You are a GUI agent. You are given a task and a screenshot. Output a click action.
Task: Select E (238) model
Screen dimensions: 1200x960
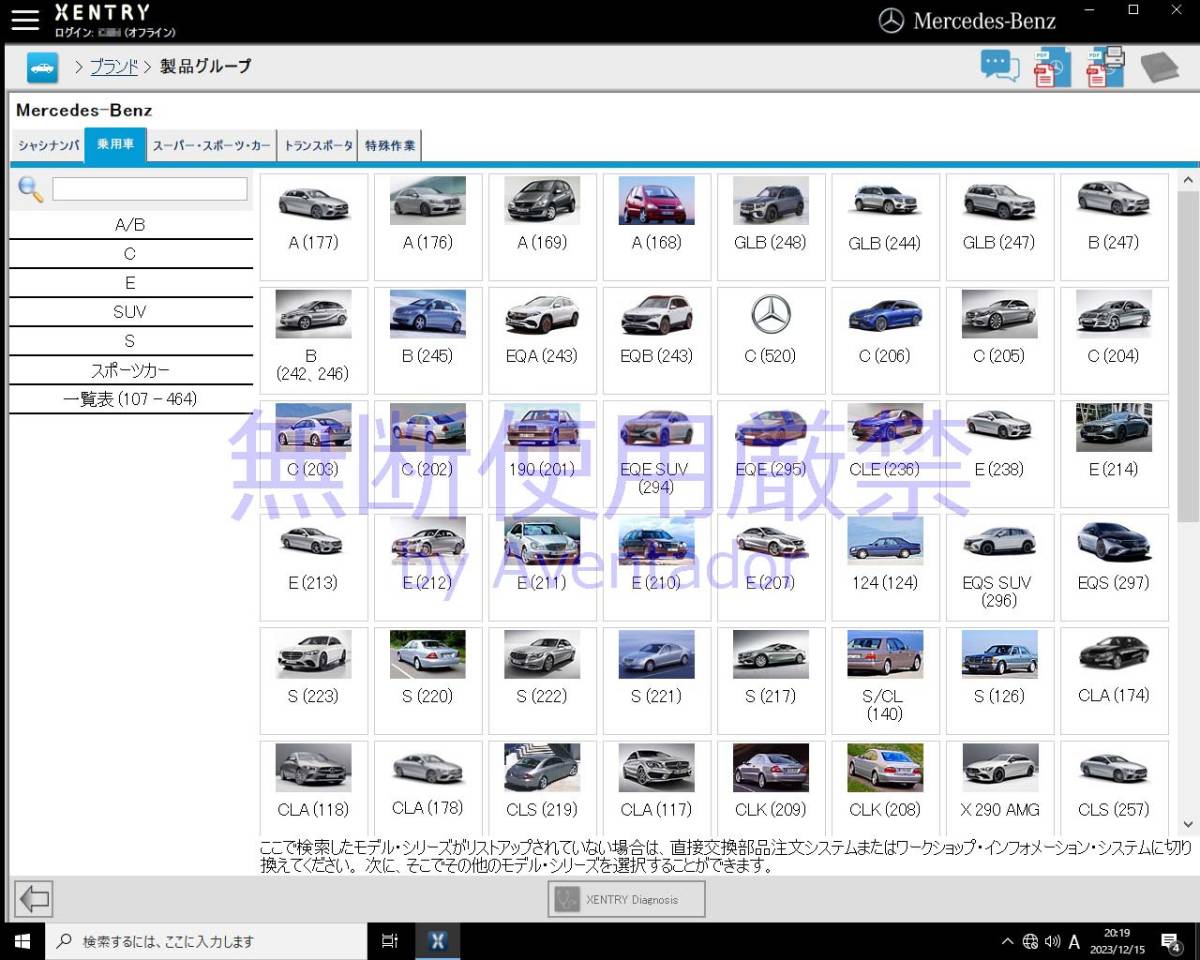[1000, 454]
